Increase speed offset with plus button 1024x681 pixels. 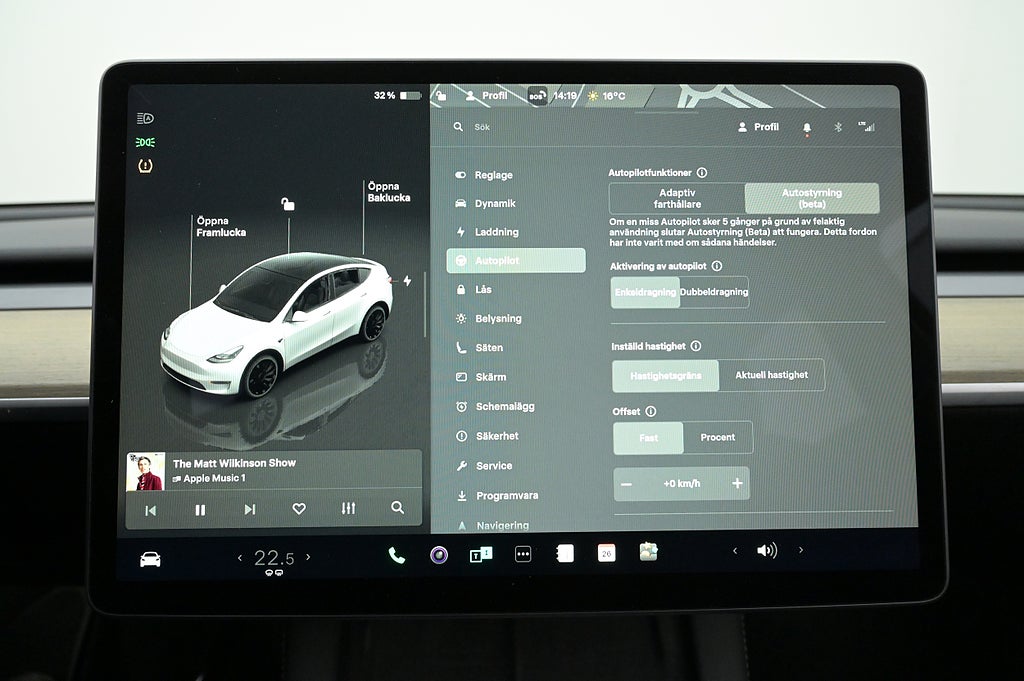(x=737, y=484)
